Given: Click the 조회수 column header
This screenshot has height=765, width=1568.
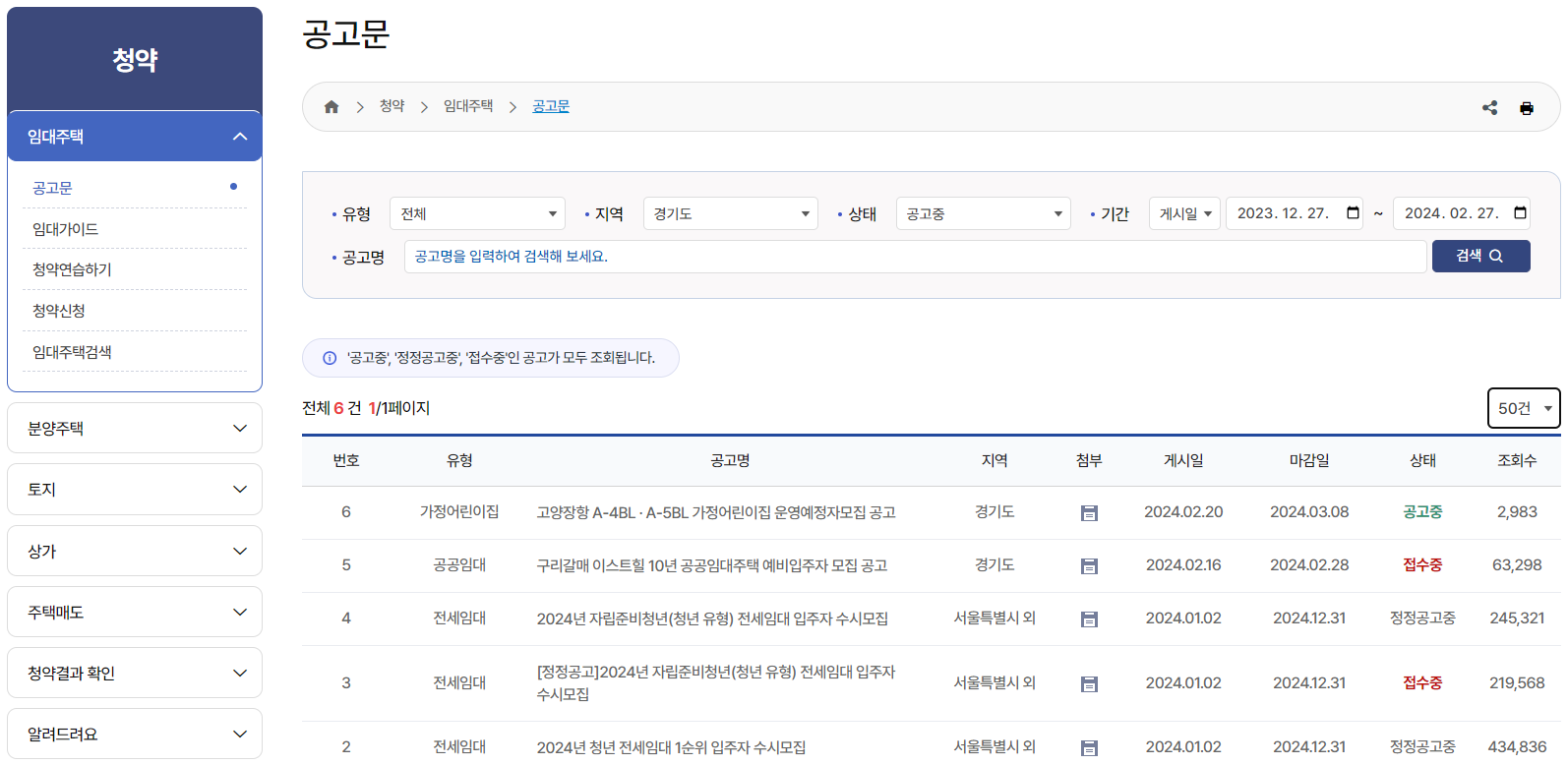Looking at the screenshot, I should tap(1517, 460).
